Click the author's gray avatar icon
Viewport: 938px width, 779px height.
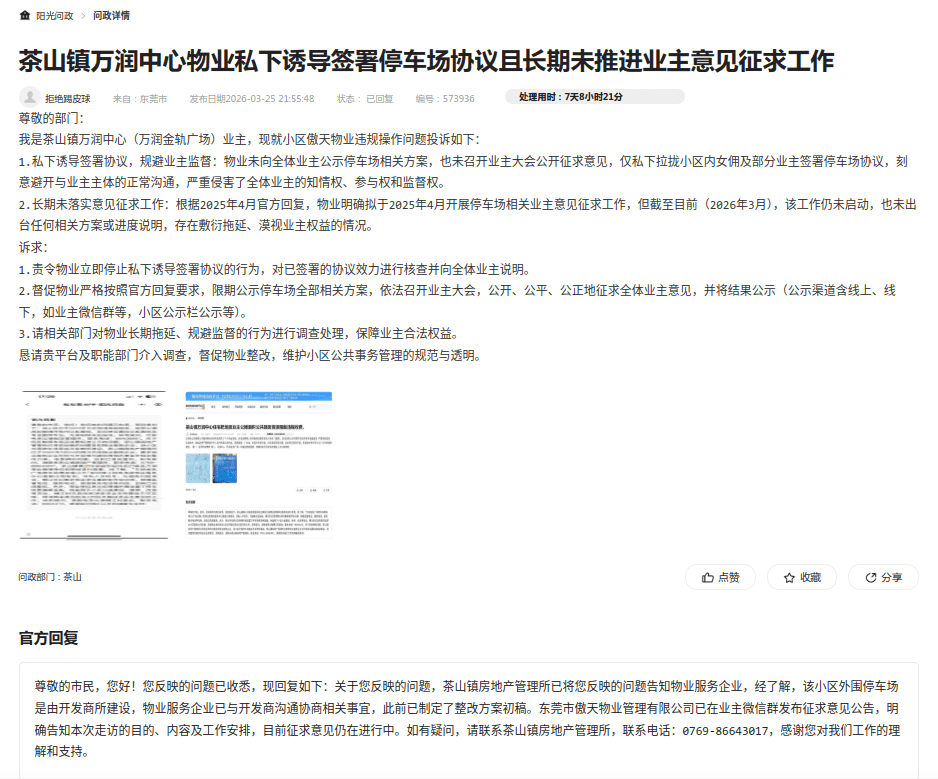pos(30,98)
